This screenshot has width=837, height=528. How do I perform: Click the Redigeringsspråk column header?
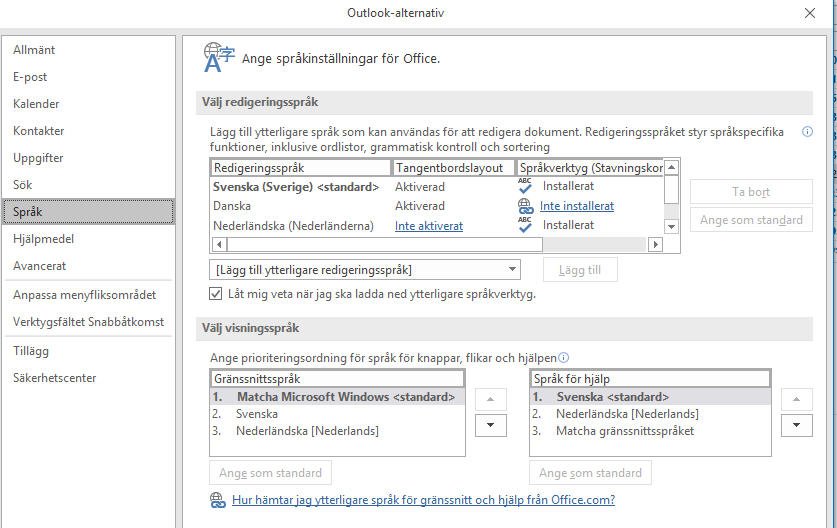click(301, 168)
